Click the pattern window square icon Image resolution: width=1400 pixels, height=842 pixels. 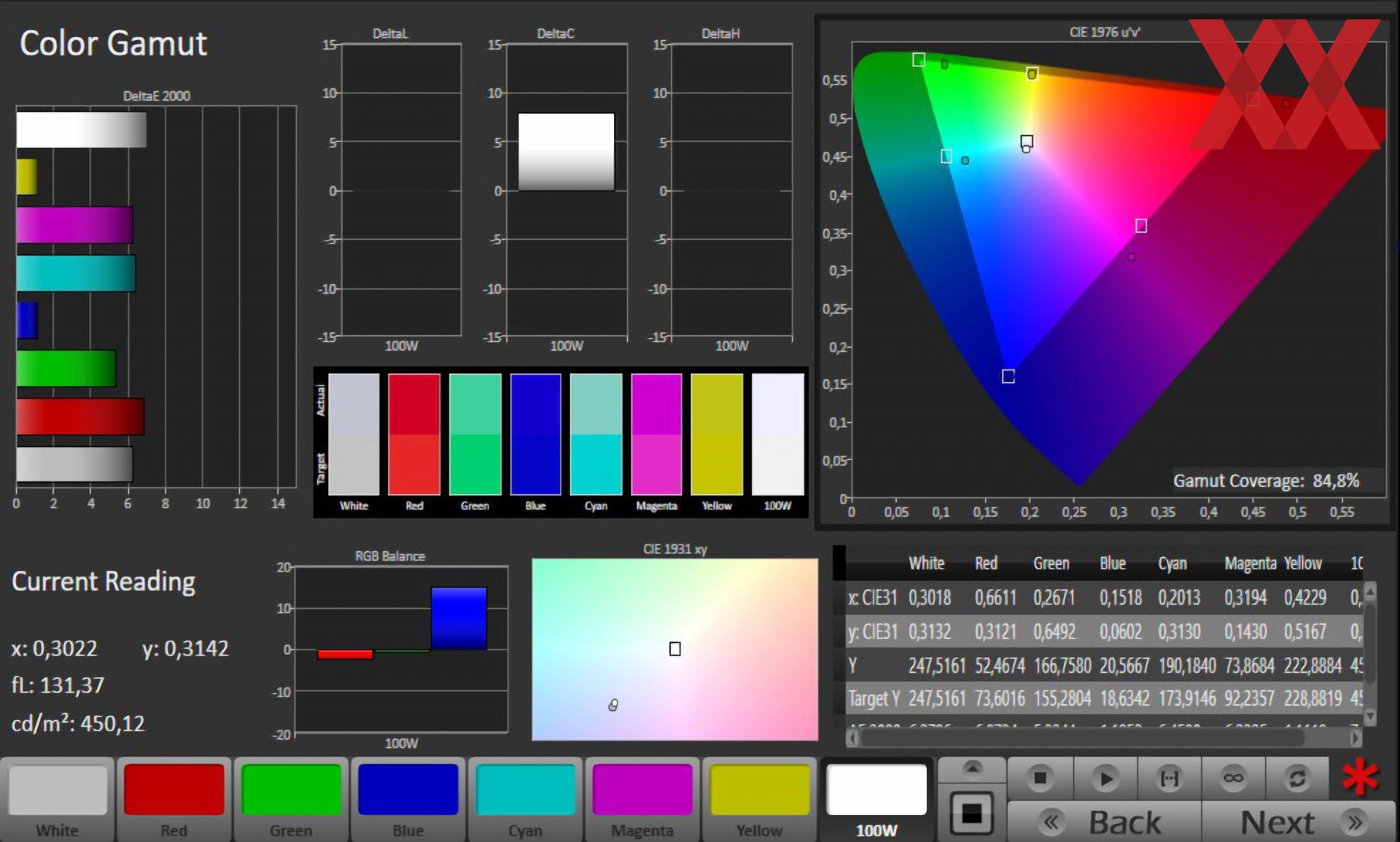[x=972, y=813]
